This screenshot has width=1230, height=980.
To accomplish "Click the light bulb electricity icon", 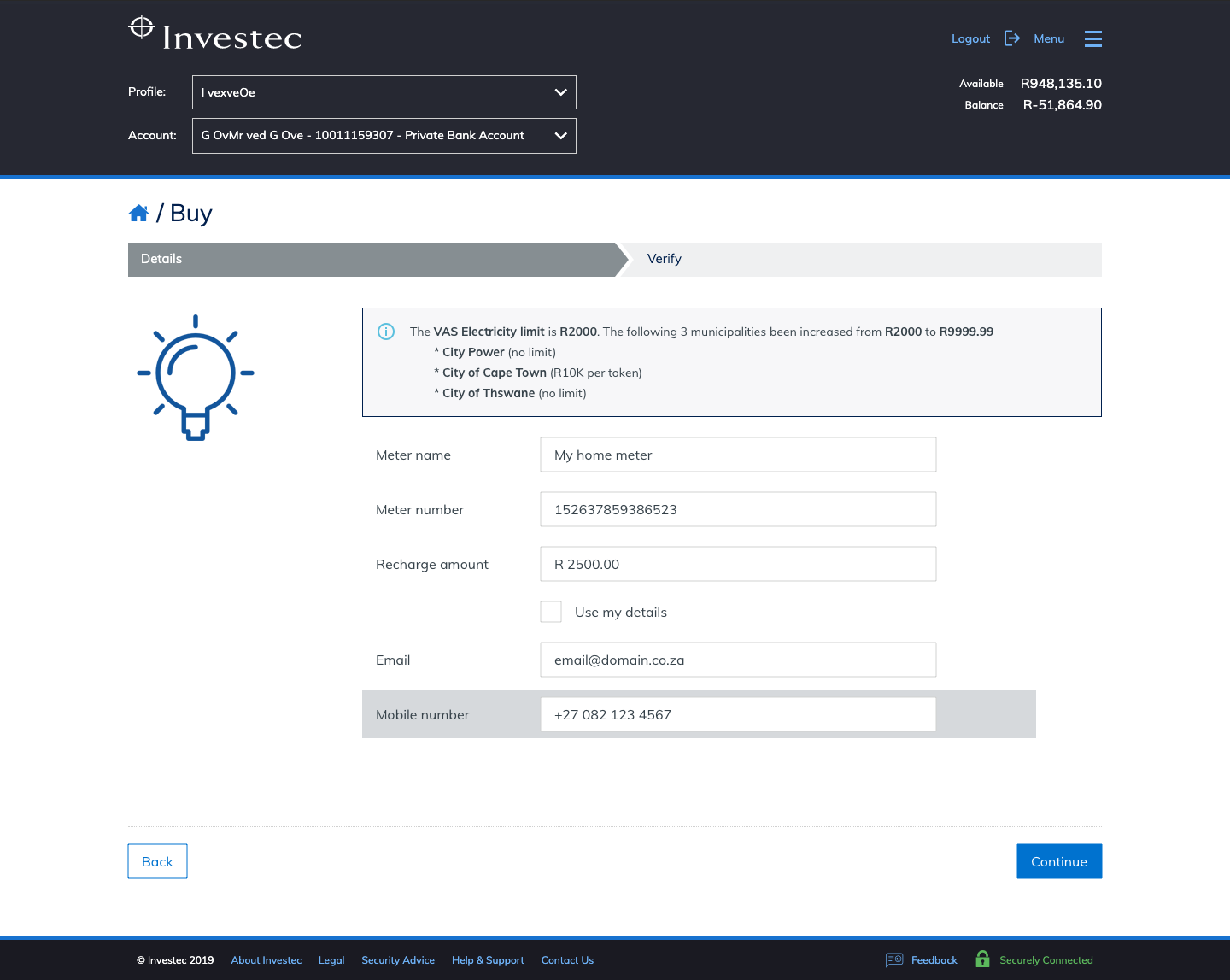I will 196,377.
